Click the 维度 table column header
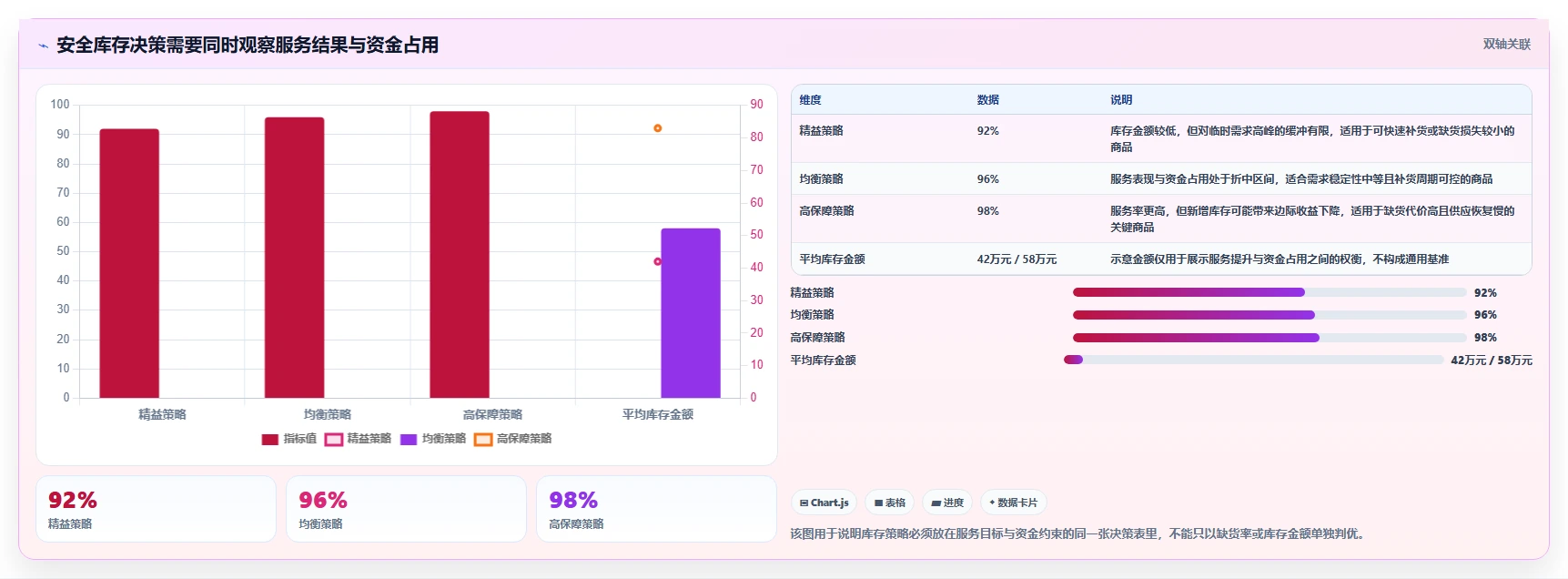The image size is (1568, 579). pos(810,100)
